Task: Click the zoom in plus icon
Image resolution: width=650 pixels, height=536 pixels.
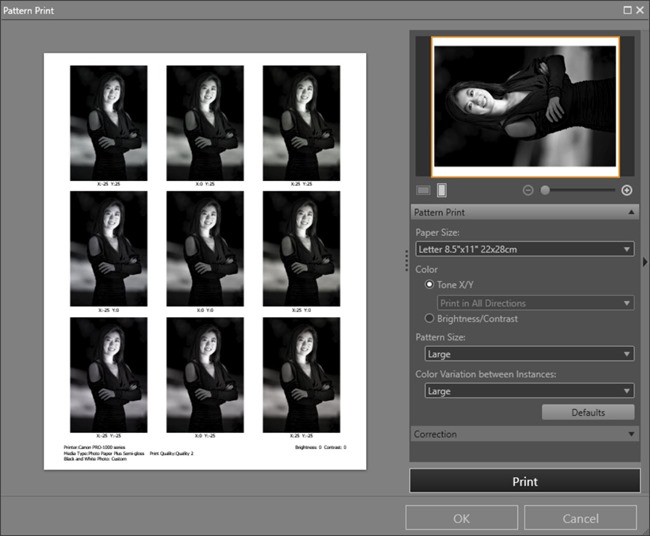Action: 627,190
